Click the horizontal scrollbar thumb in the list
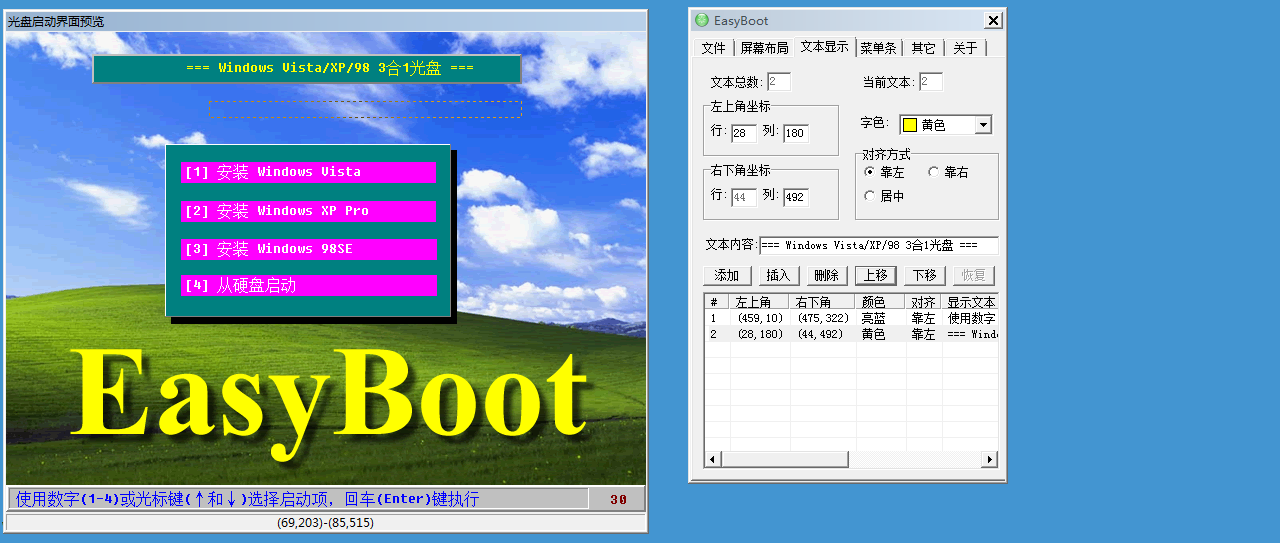The height and width of the screenshot is (543, 1280). click(785, 459)
